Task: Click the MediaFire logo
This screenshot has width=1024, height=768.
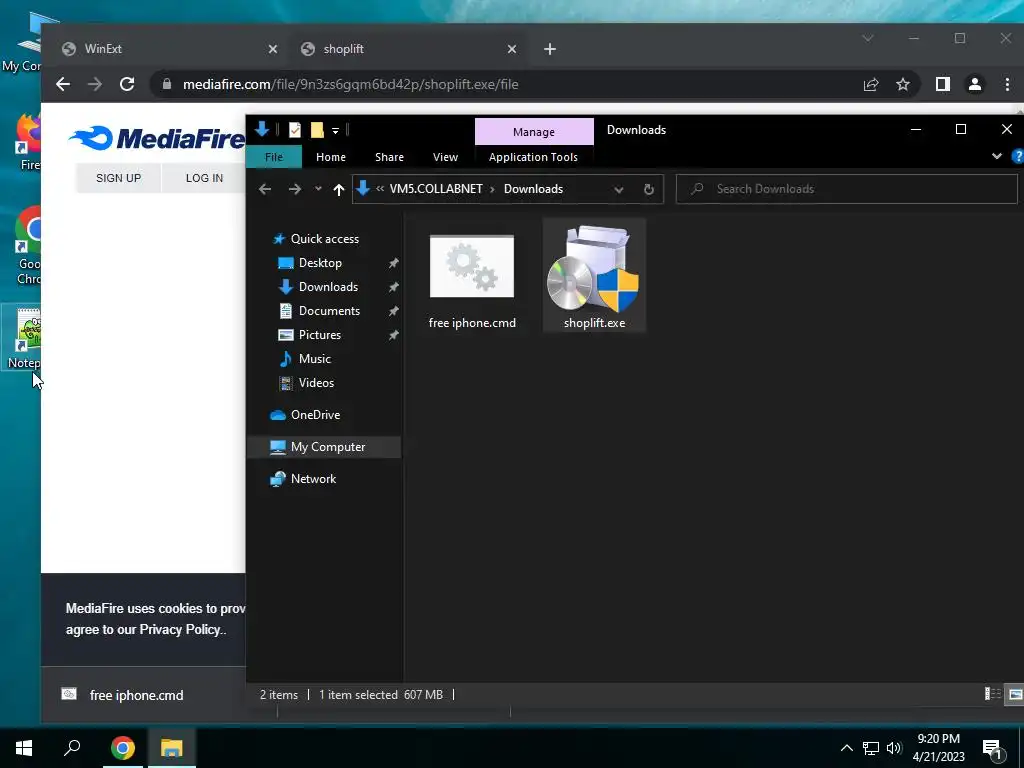Action: (x=157, y=138)
